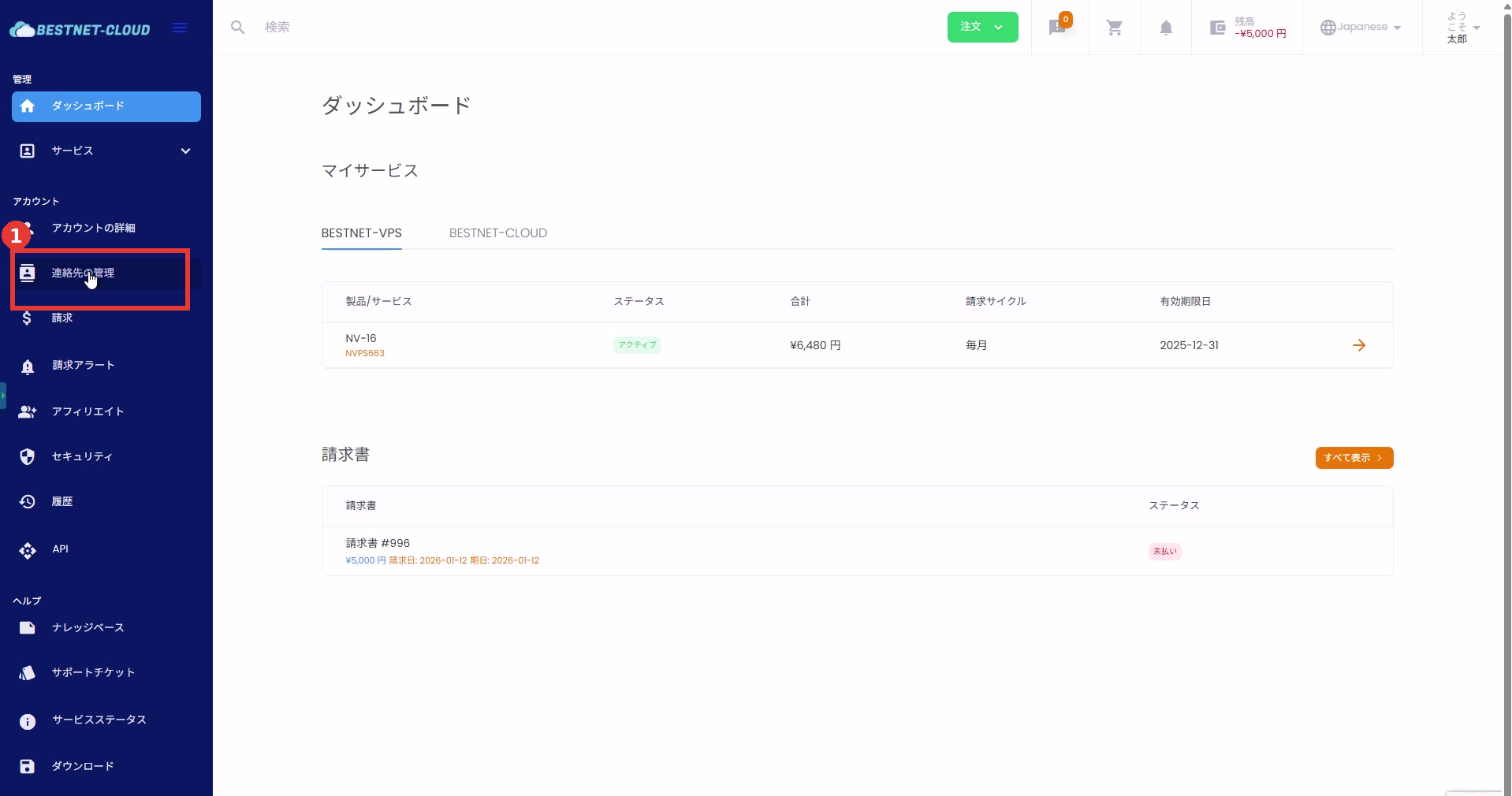Open NV-16 service details arrow

click(x=1358, y=345)
